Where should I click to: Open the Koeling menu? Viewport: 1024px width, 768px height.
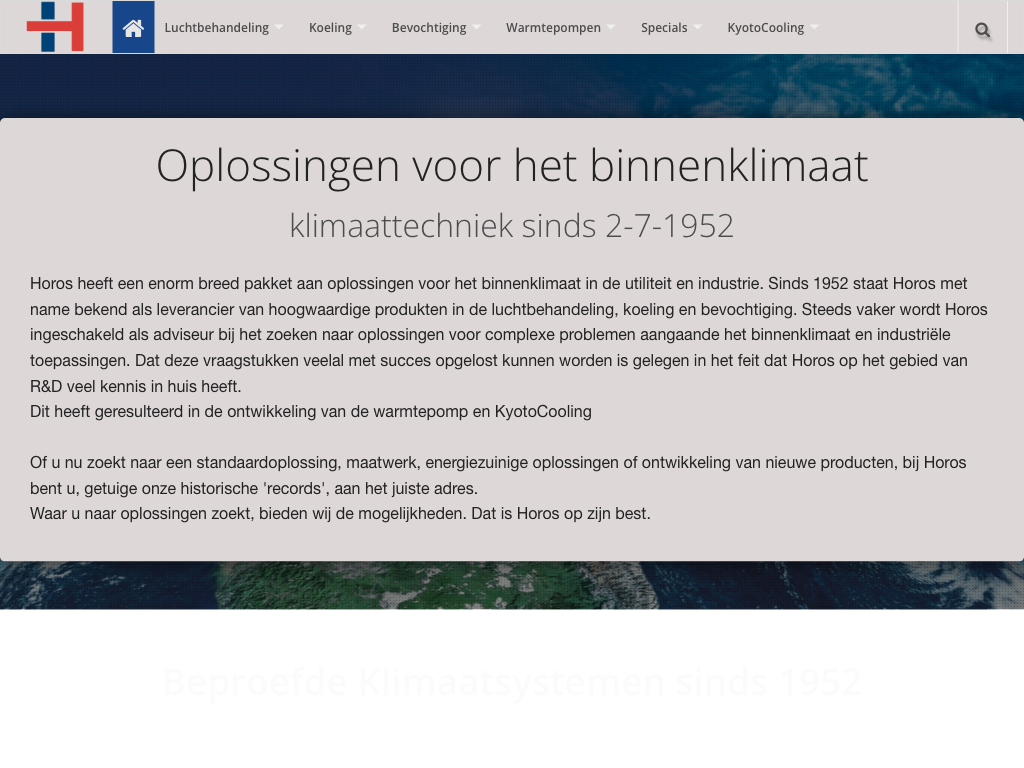point(330,28)
